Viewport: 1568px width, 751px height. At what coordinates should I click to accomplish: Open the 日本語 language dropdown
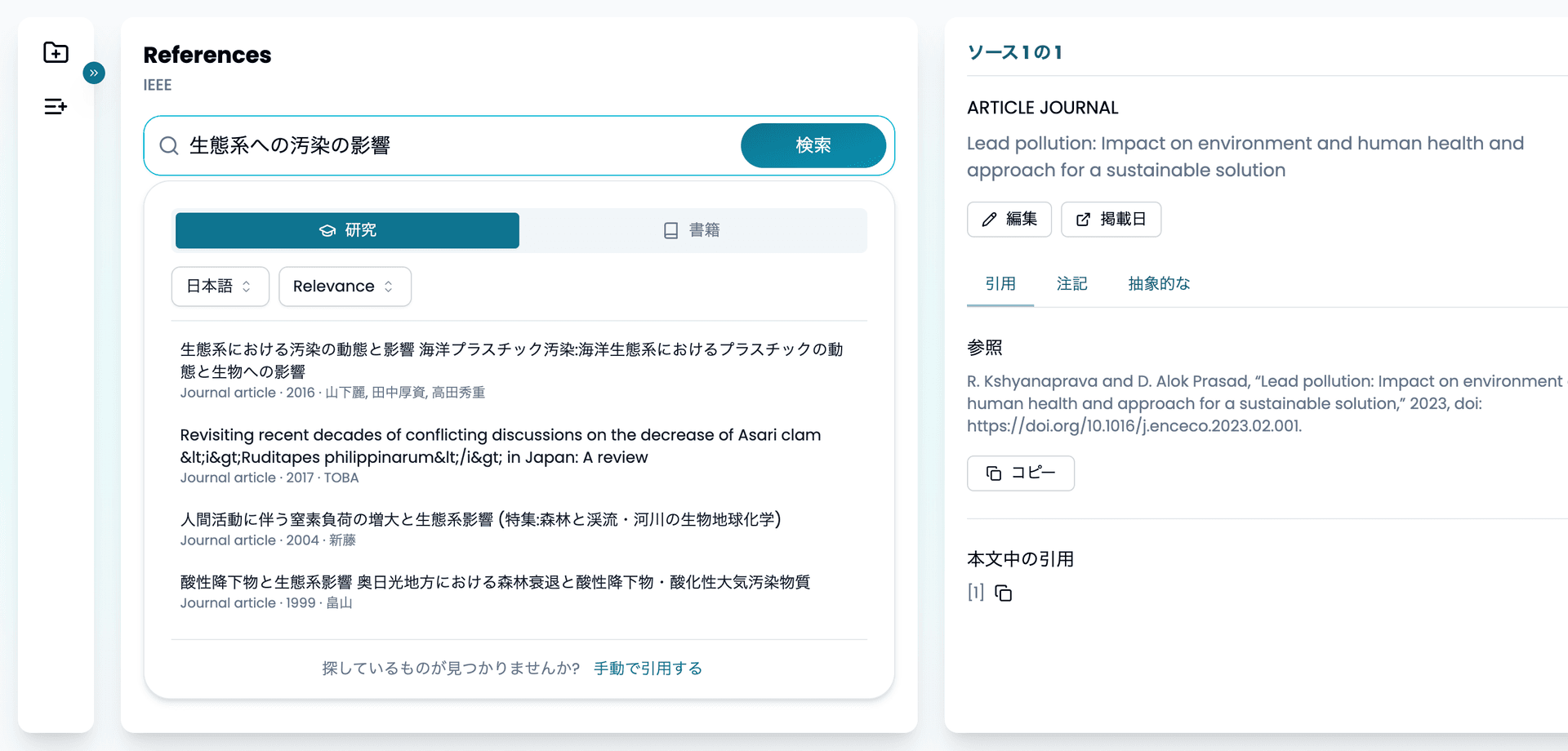[x=220, y=287]
